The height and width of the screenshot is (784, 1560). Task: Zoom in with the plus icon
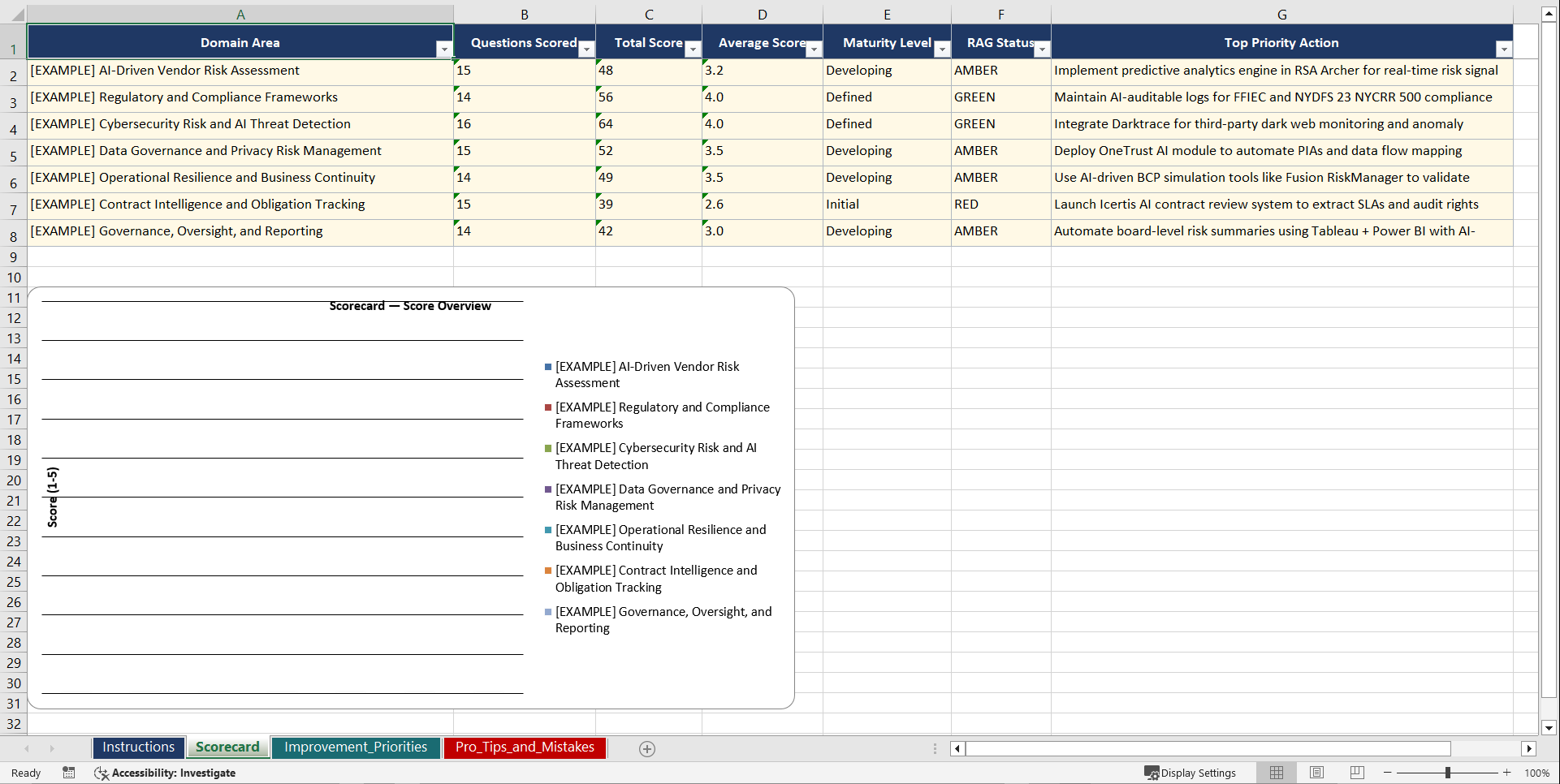tap(1507, 773)
